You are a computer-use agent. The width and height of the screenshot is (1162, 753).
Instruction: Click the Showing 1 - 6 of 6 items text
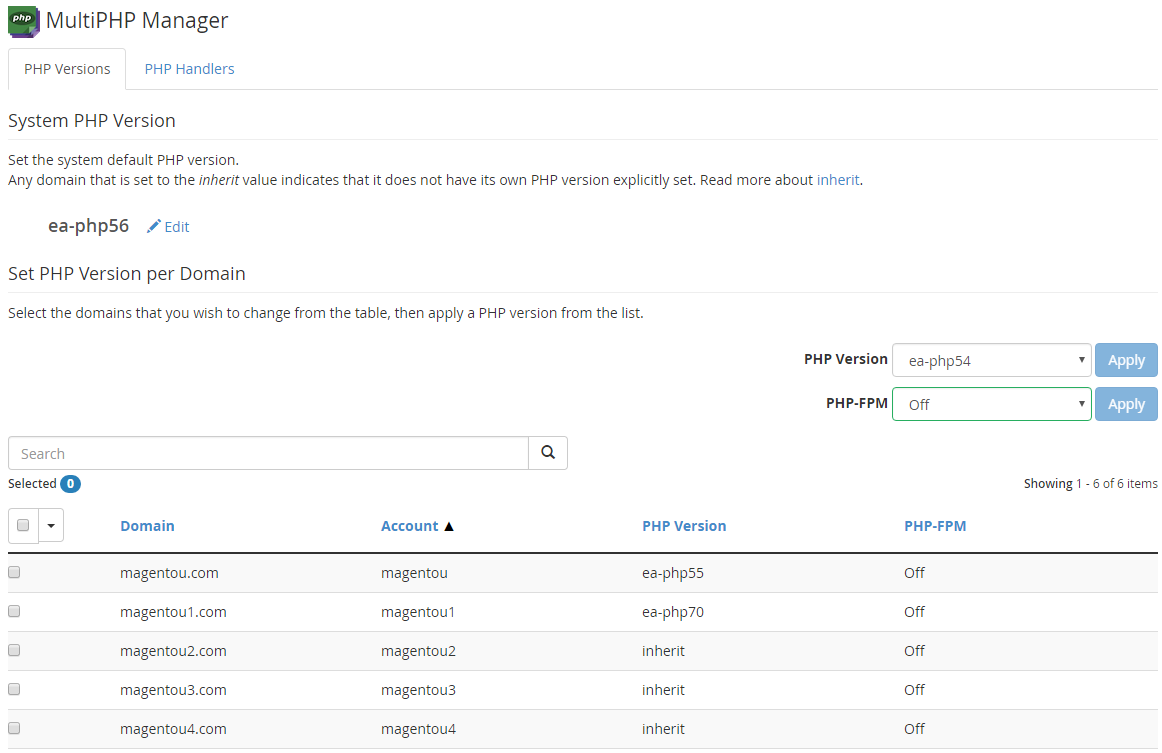(1091, 483)
